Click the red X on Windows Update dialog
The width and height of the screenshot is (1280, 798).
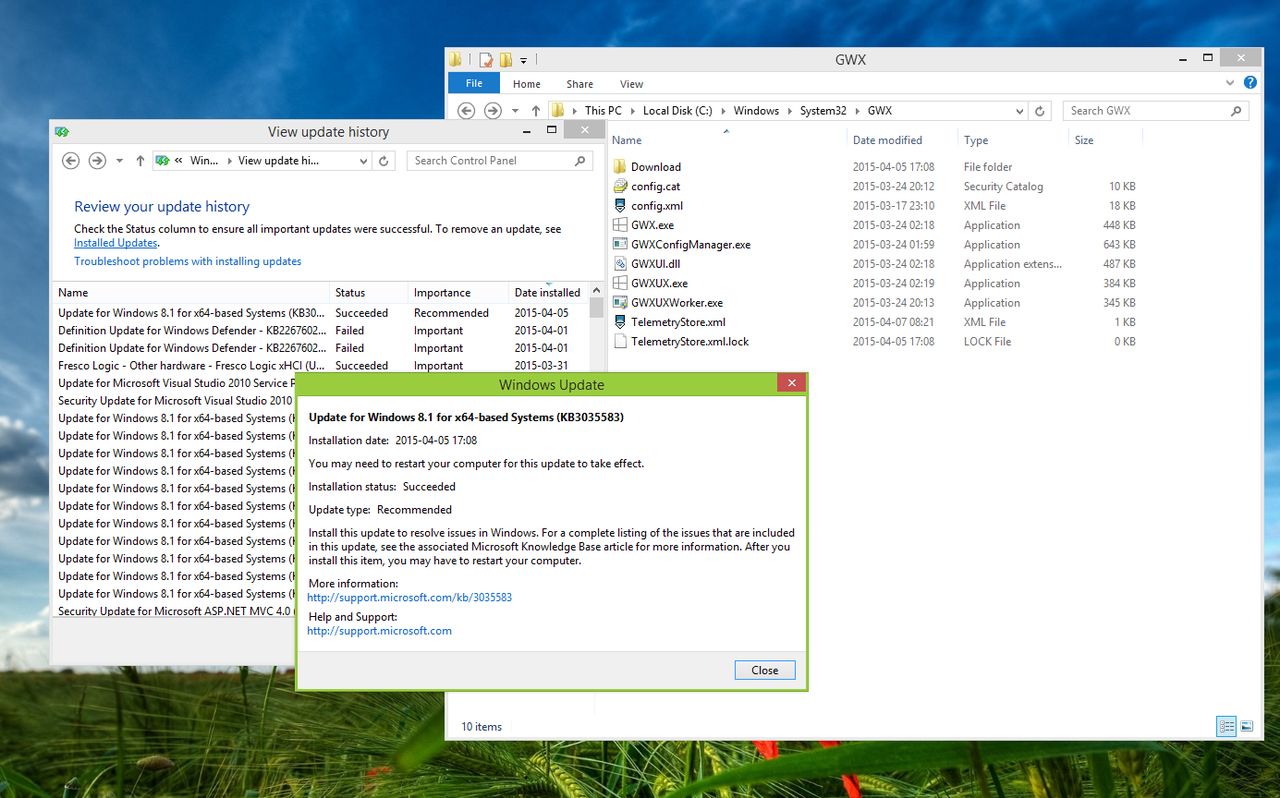[x=792, y=383]
